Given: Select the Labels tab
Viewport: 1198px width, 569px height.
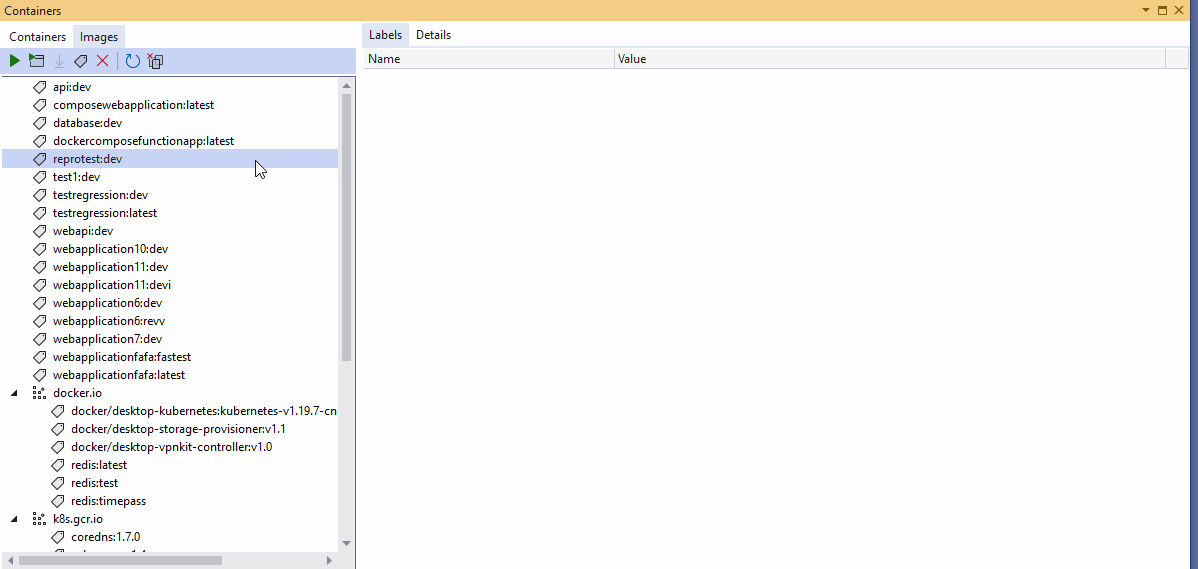Looking at the screenshot, I should 385,35.
